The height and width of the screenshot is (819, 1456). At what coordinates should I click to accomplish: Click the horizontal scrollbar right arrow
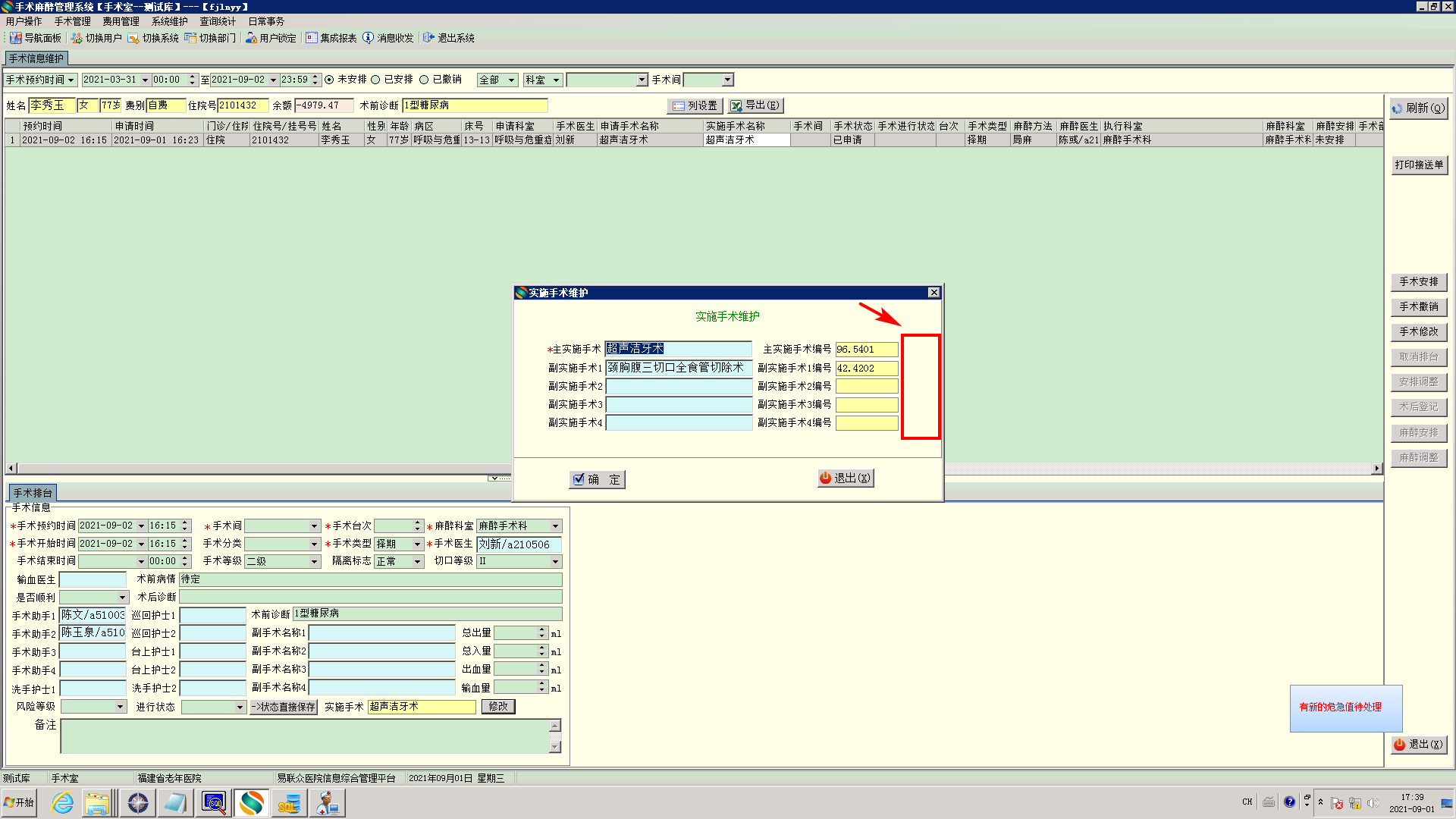pyautogui.click(x=1376, y=469)
